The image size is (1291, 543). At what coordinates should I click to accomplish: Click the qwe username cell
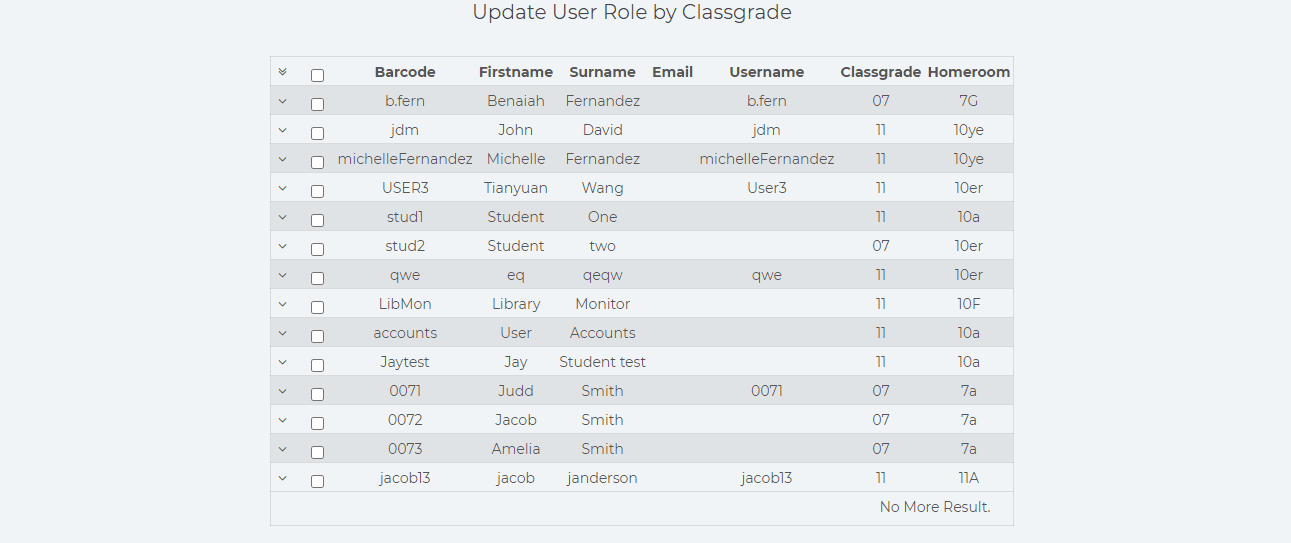click(767, 275)
